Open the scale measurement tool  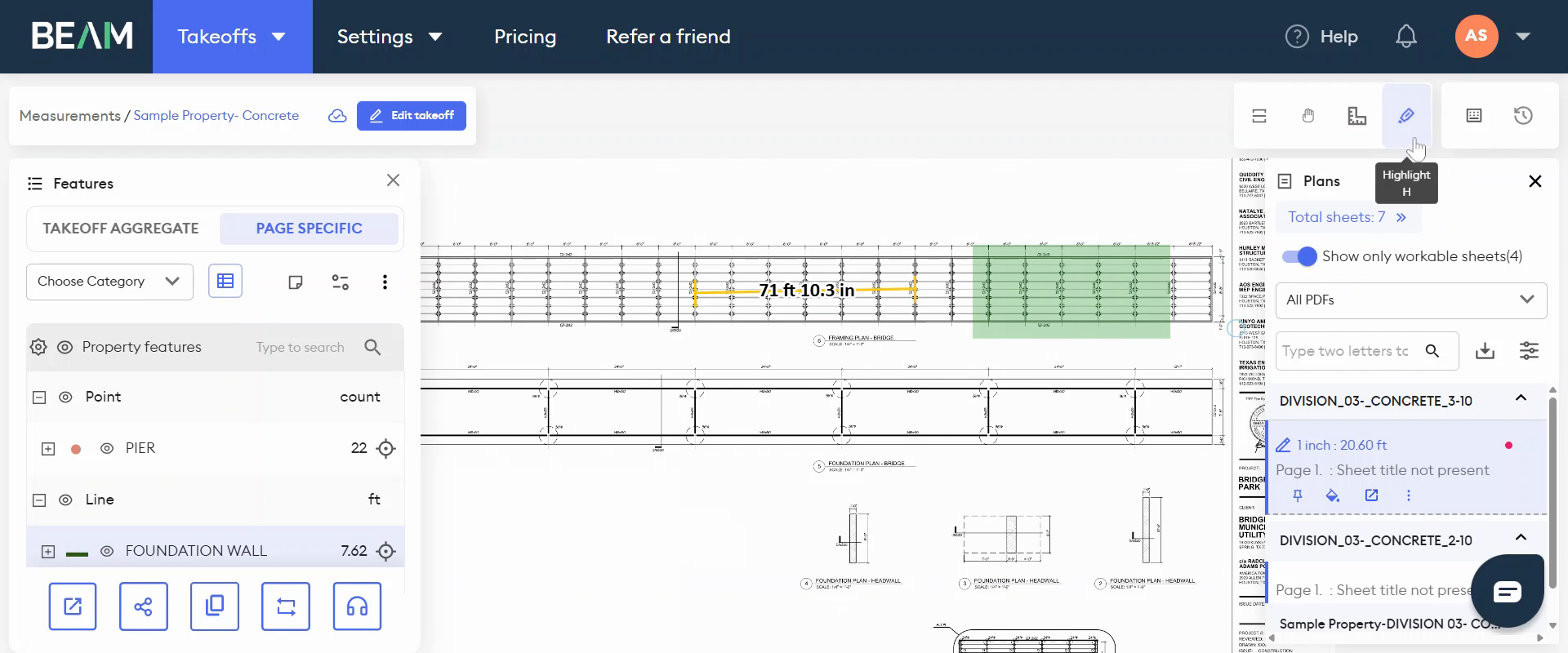coord(1356,116)
